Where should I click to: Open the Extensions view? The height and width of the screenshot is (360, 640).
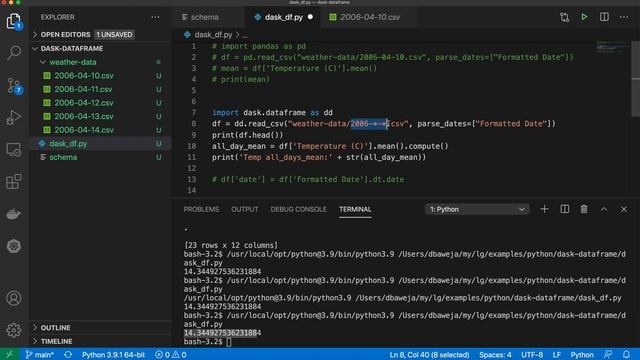(x=13, y=182)
